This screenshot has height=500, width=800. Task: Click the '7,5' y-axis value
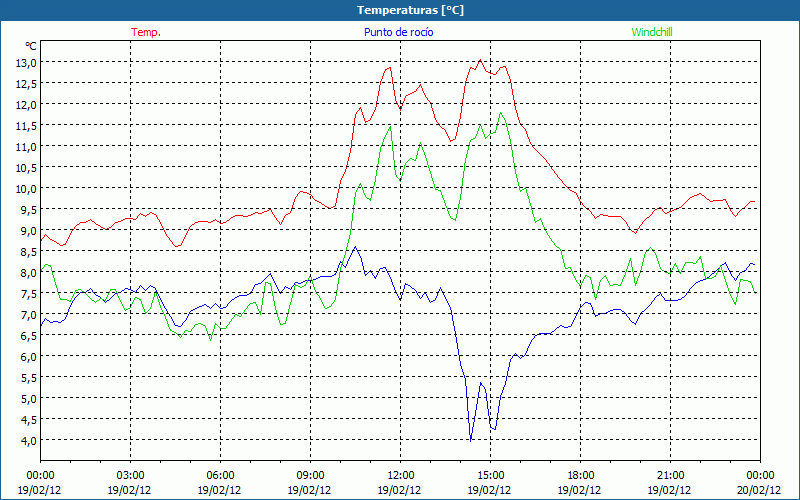(29, 294)
